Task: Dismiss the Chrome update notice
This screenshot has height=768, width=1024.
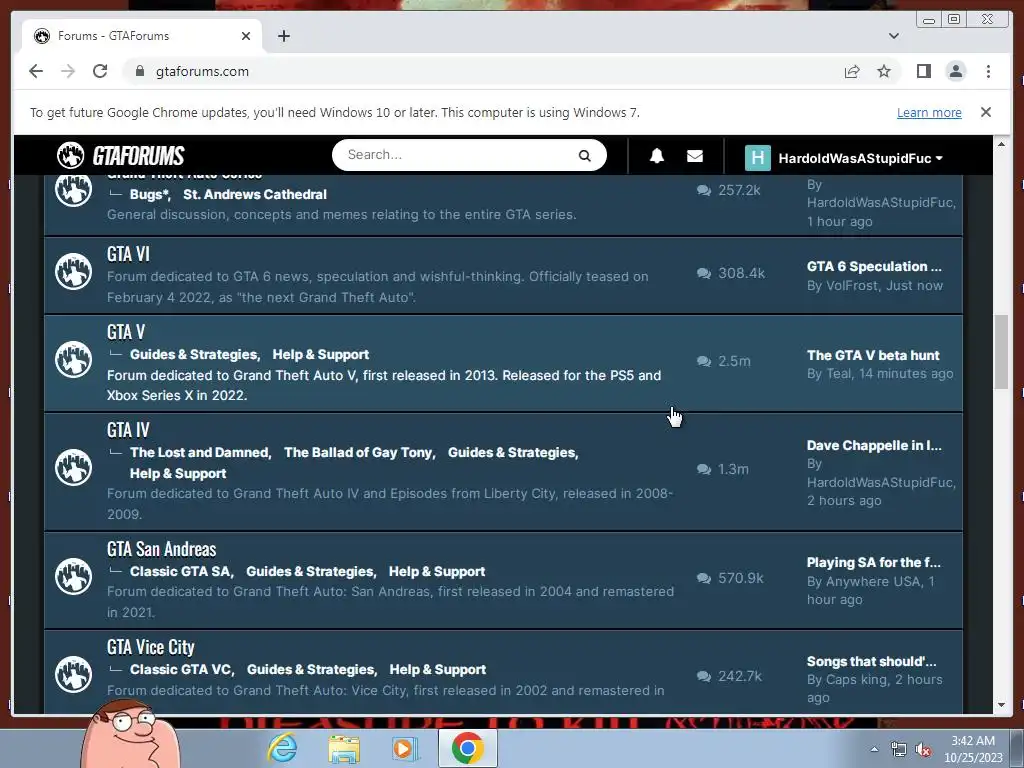Action: pos(985,112)
